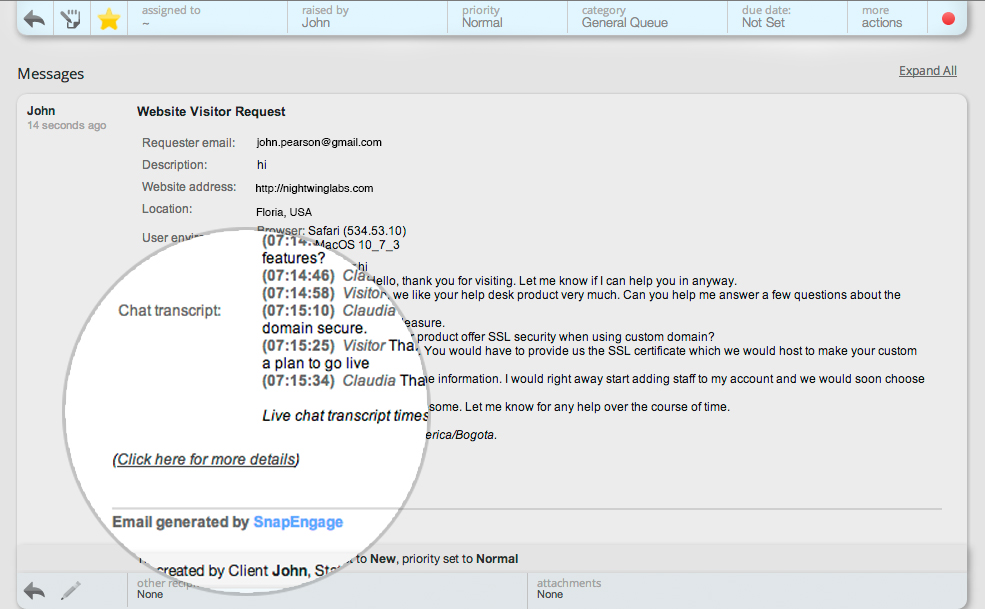Screen dimensions: 985x610
Task: Open the raised by John field
Action: coord(367,17)
